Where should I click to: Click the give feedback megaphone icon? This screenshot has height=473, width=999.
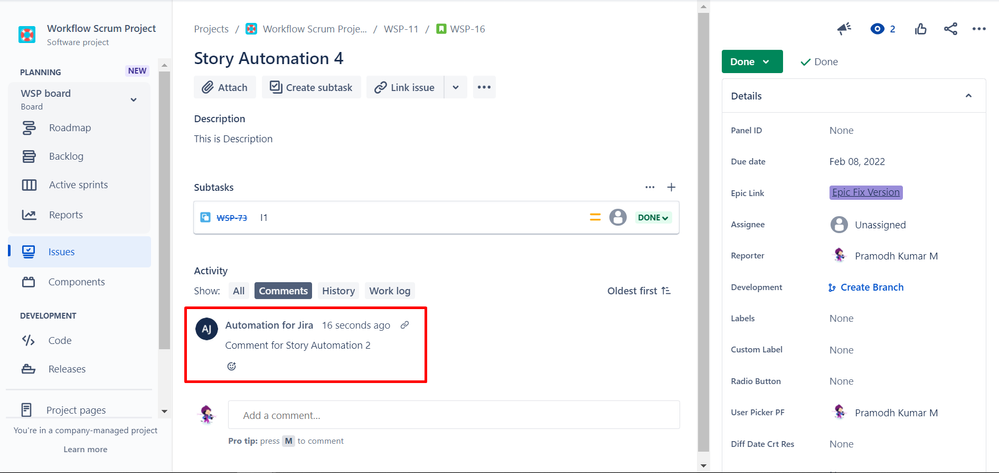pos(844,29)
